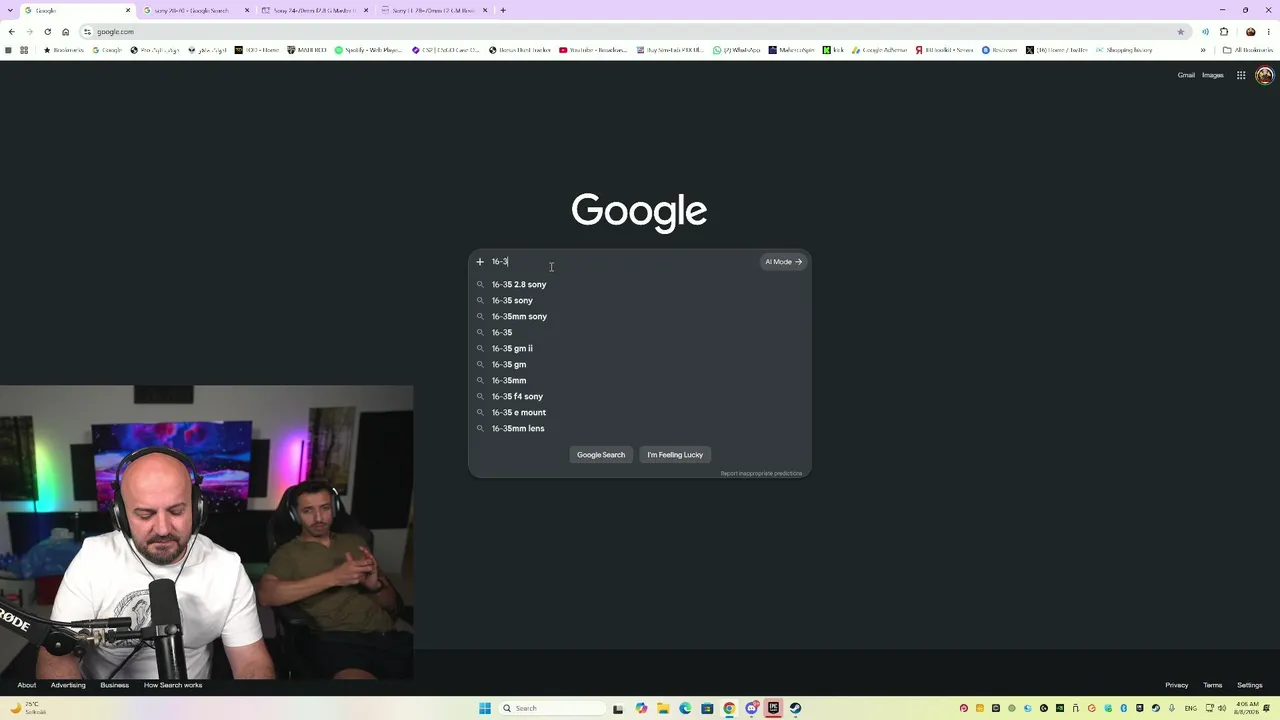Click the browser back arrow
Image resolution: width=1280 pixels, height=720 pixels.
pos(11,32)
